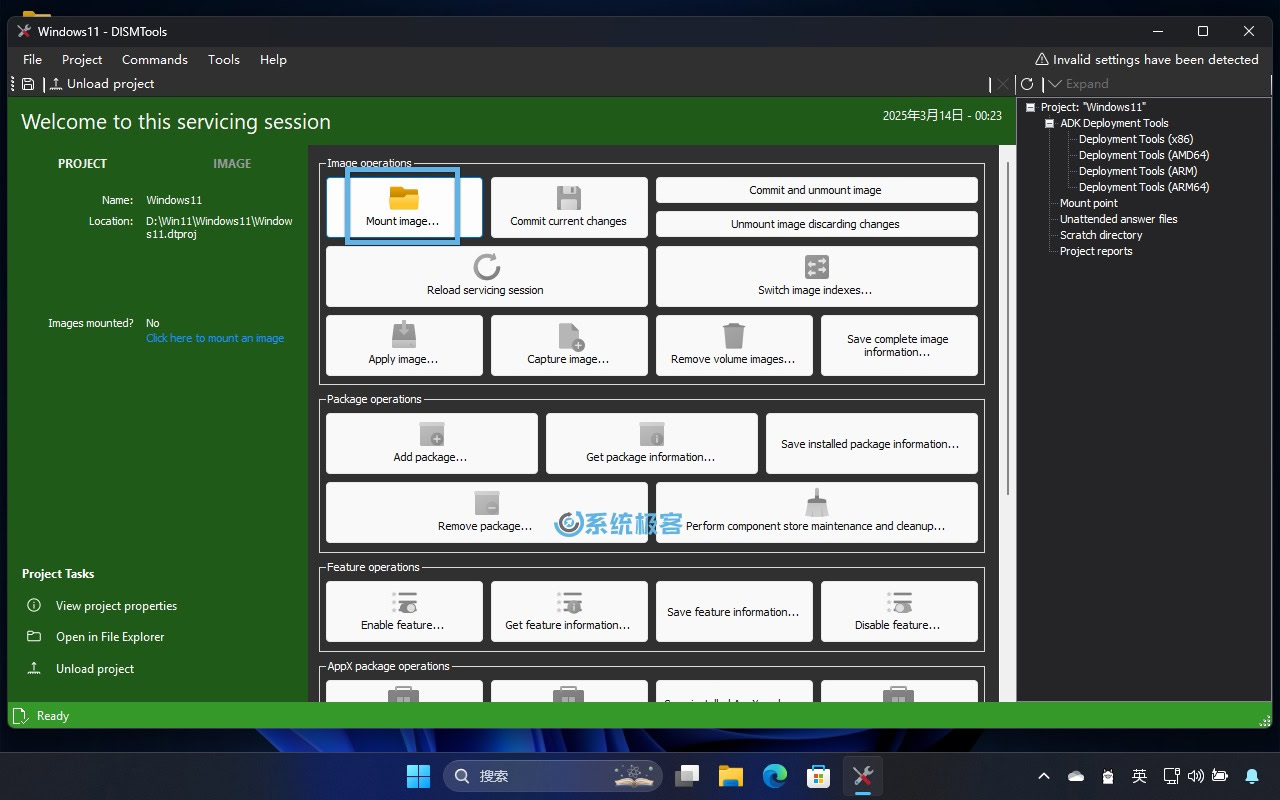1280x800 pixels.
Task: Open Capture image dialog
Action: coord(568,345)
